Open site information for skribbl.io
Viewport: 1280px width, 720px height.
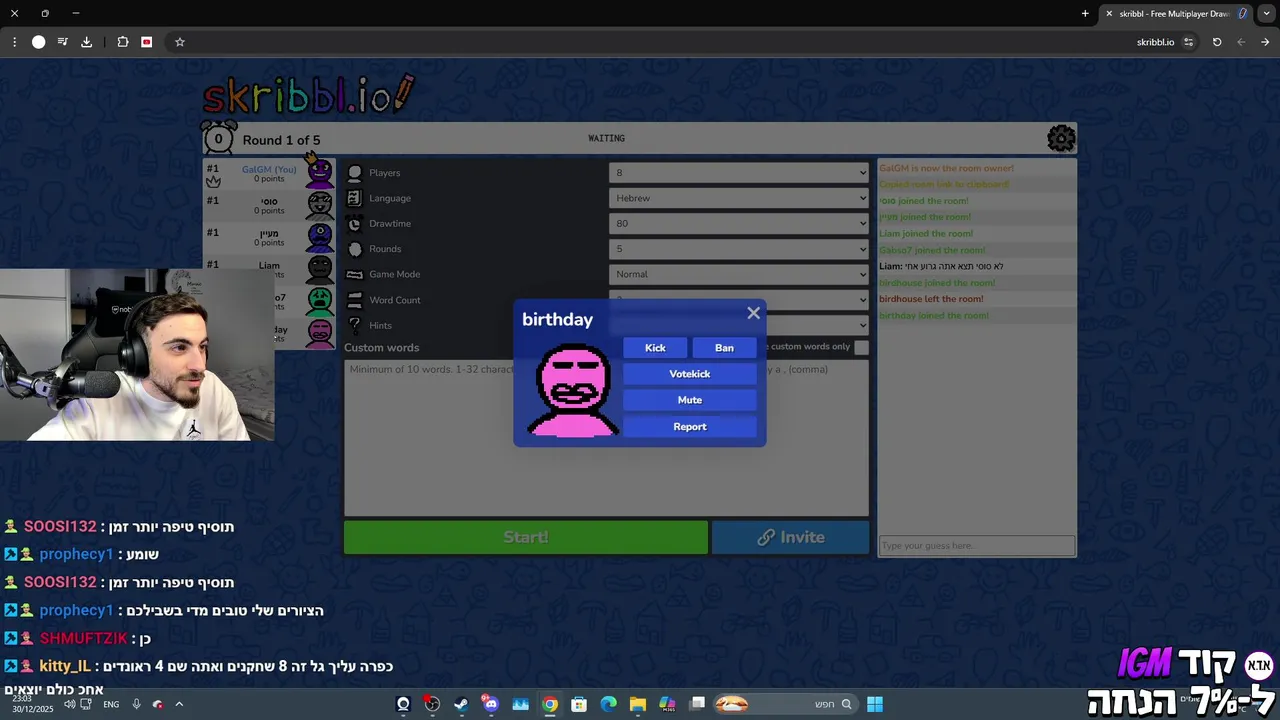tap(1188, 42)
